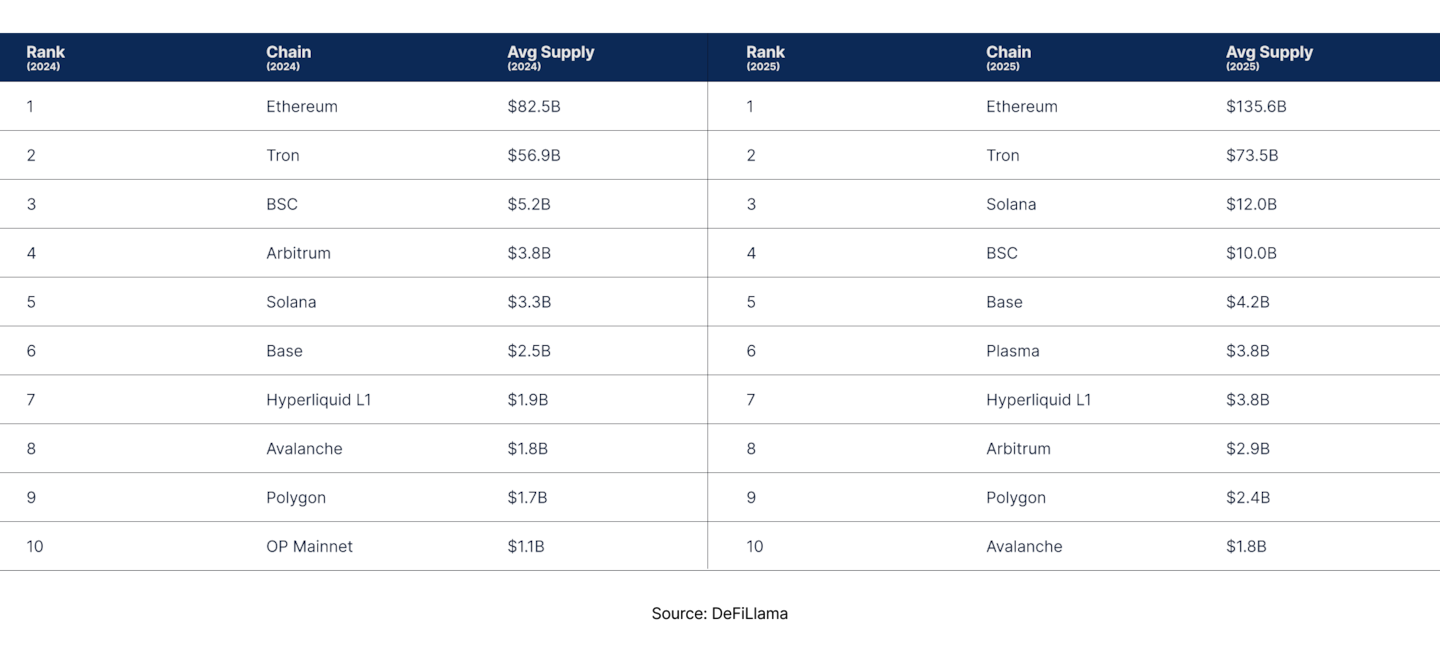This screenshot has height=656, width=1440.
Task: Select the $12.0B Solana supply cell
Action: point(1251,205)
